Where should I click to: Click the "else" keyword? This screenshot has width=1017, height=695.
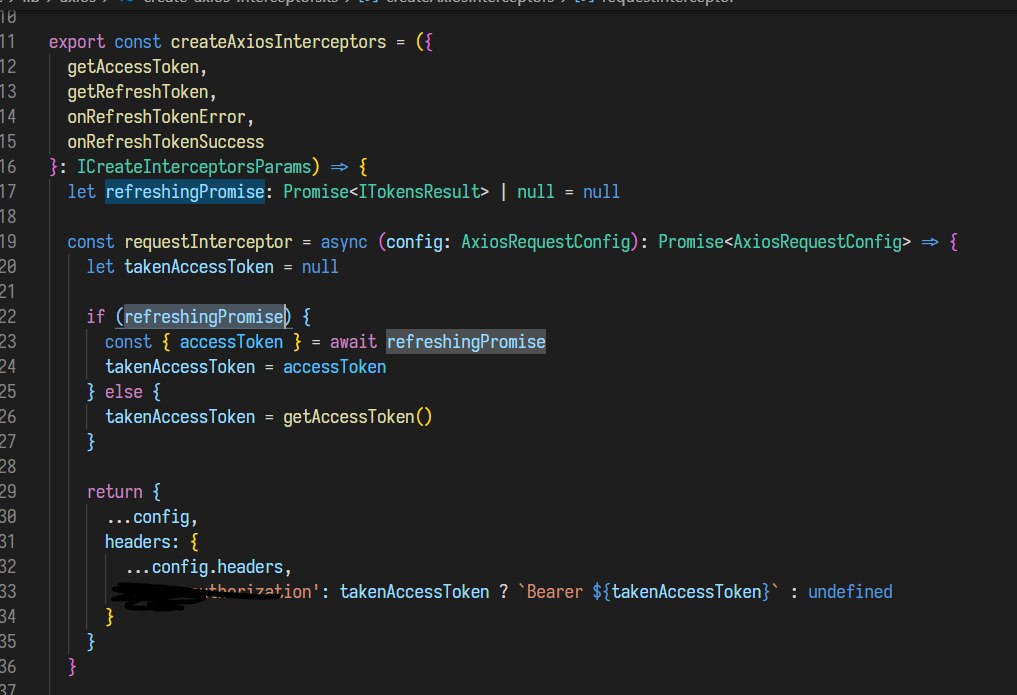(124, 392)
